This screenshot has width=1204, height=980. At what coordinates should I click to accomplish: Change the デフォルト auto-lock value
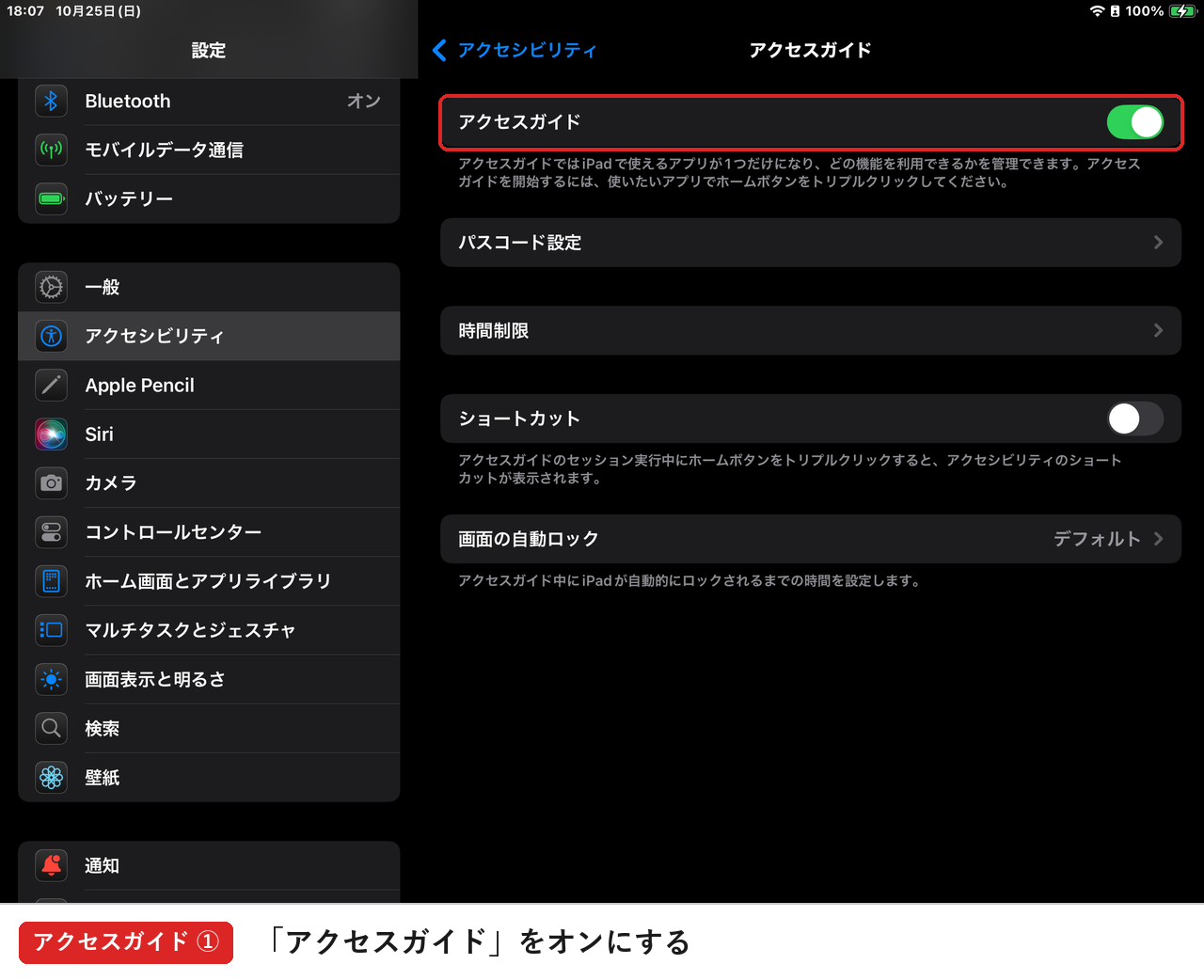click(x=1097, y=539)
